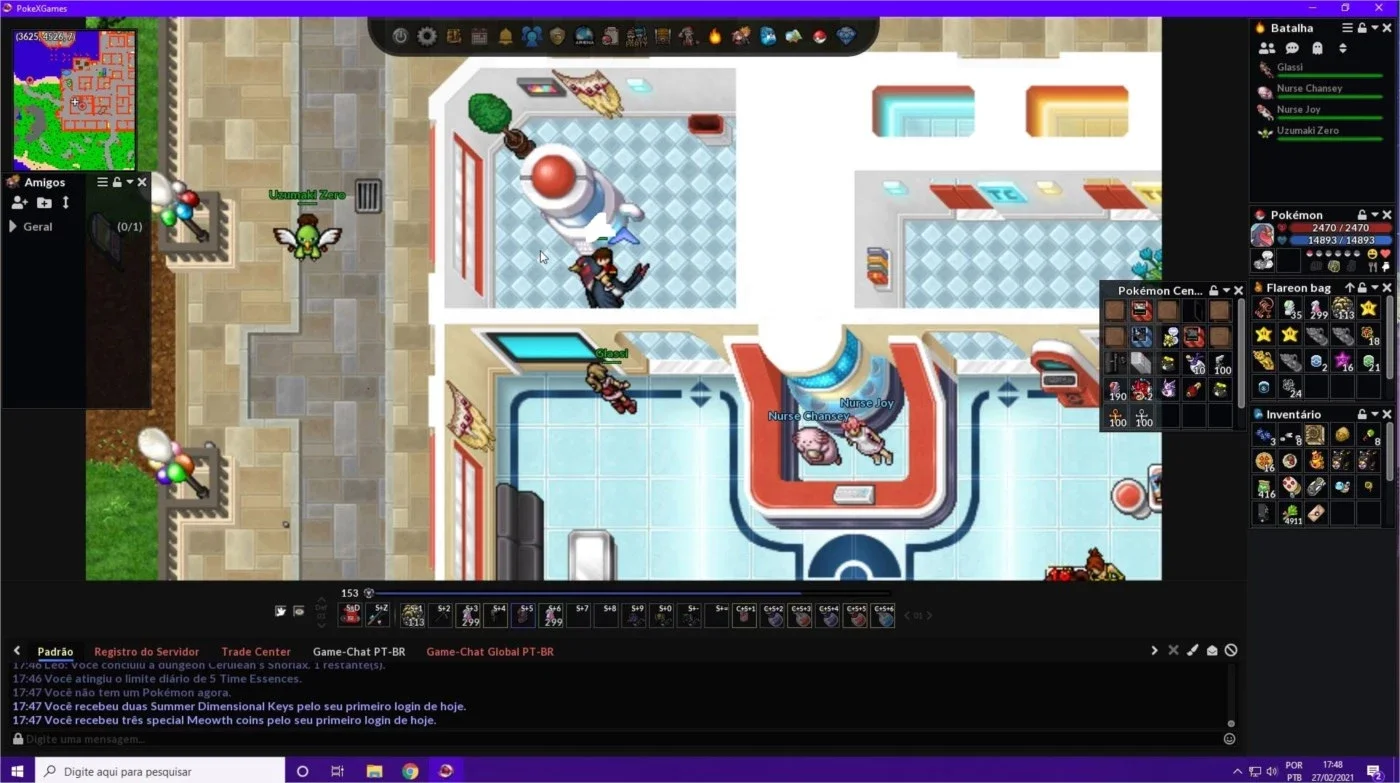Click the item with count 4911 in Inventário
This screenshot has width=1400, height=783.
tap(1290, 513)
